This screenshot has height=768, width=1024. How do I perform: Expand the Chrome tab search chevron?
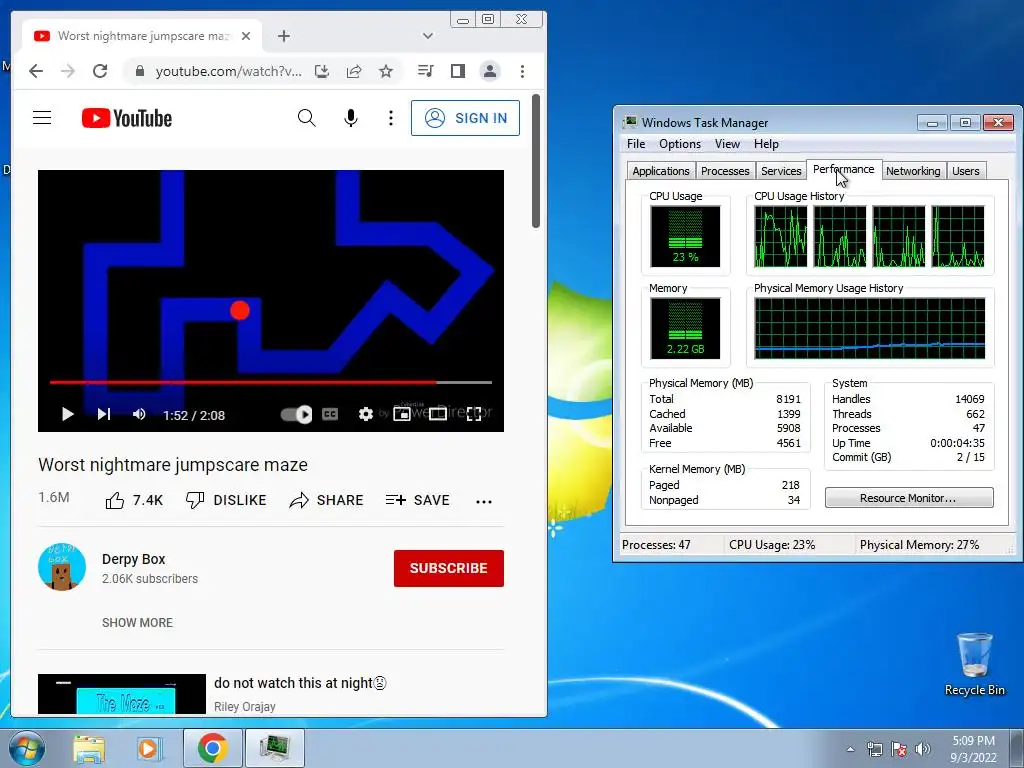[x=428, y=36]
